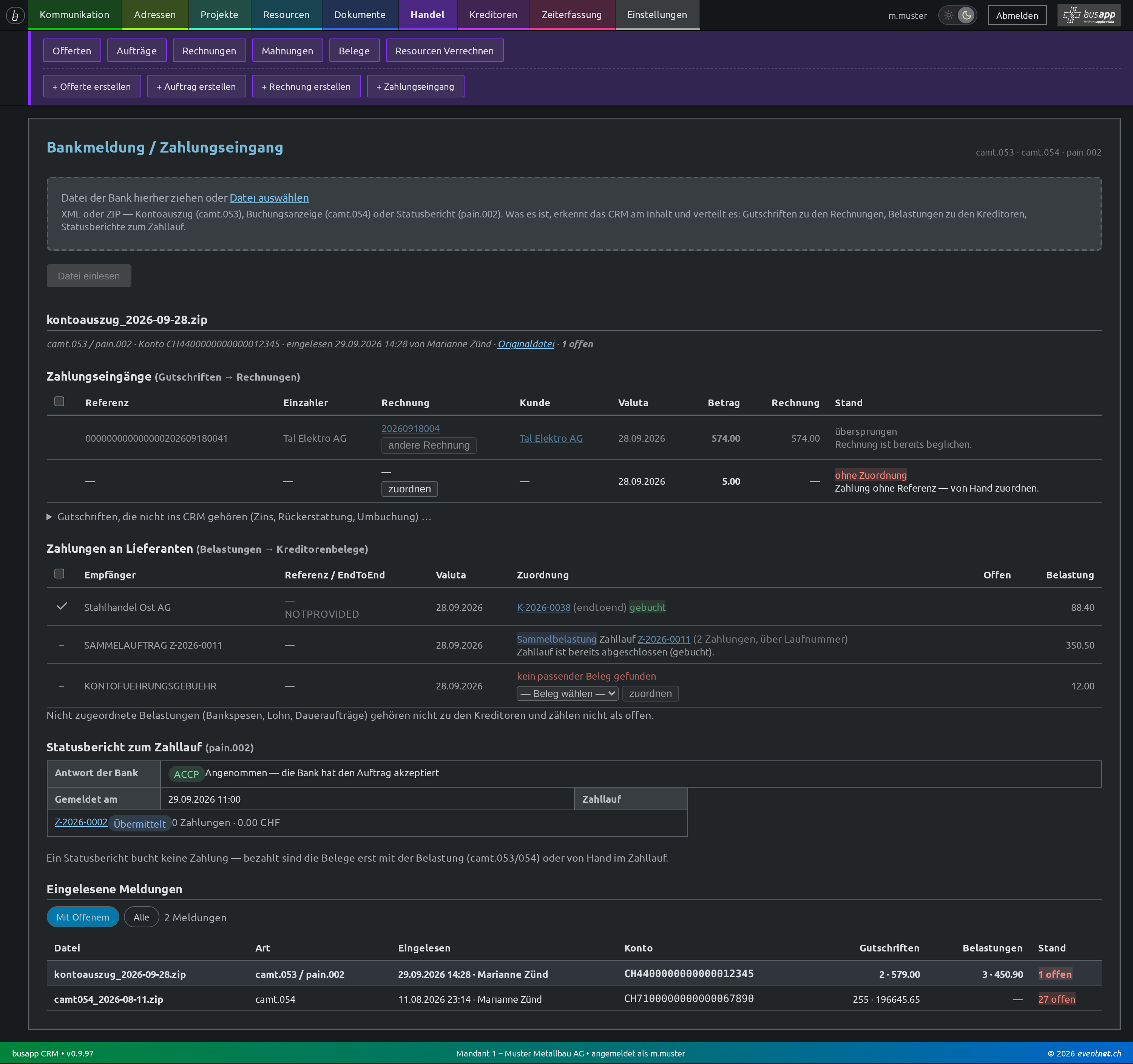1133x1064 pixels.
Task: Open Resourcen Verrechnen
Action: click(x=445, y=51)
